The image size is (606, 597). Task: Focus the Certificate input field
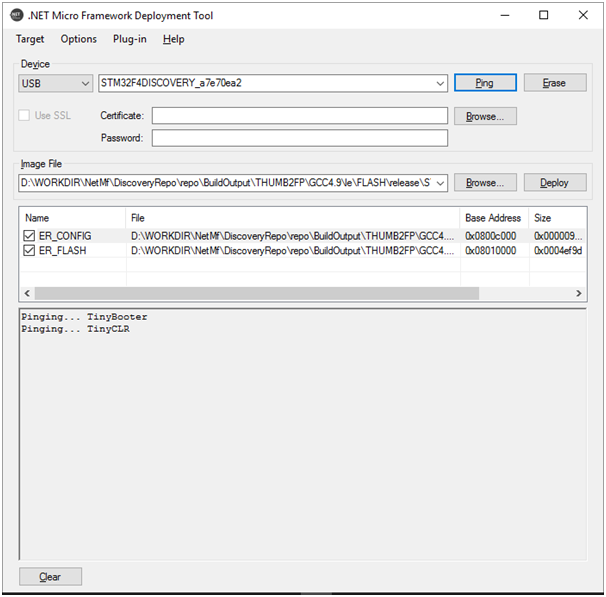tap(300, 116)
